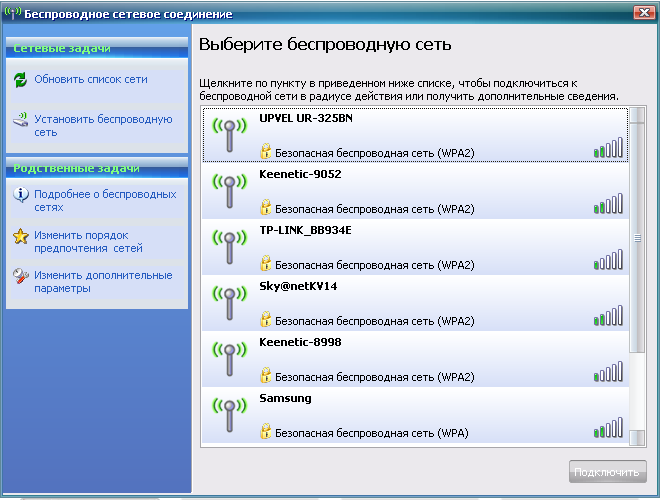This screenshot has width=660, height=500.
Task: Click WPA2 security text under Keenetic-8998
Action: pos(375,377)
